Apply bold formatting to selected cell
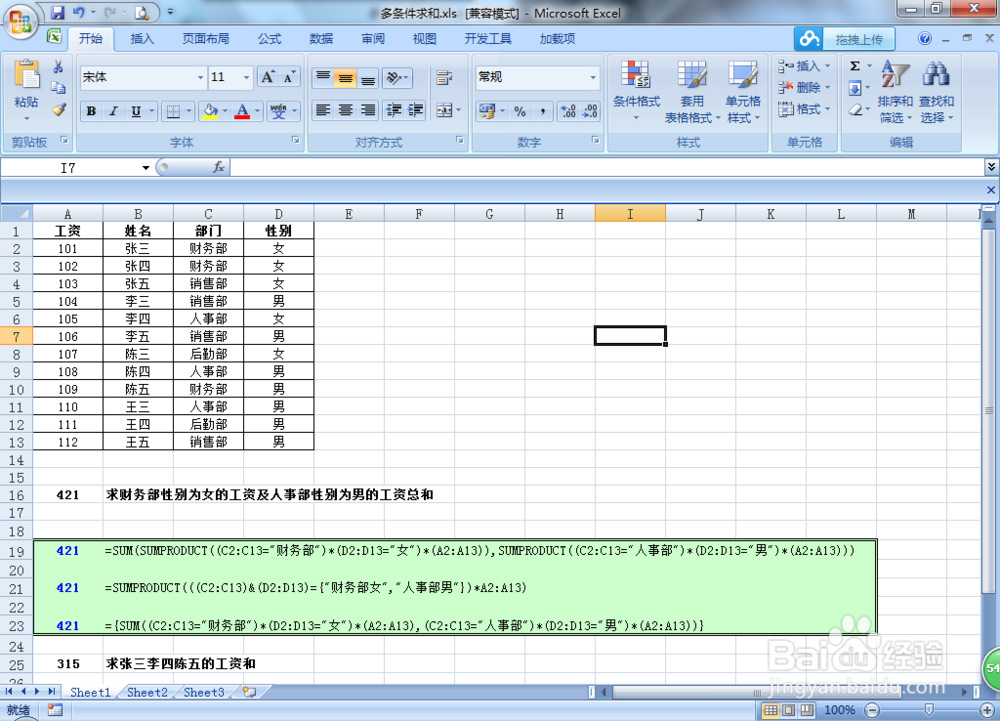The height and width of the screenshot is (721, 1000). pos(92,110)
